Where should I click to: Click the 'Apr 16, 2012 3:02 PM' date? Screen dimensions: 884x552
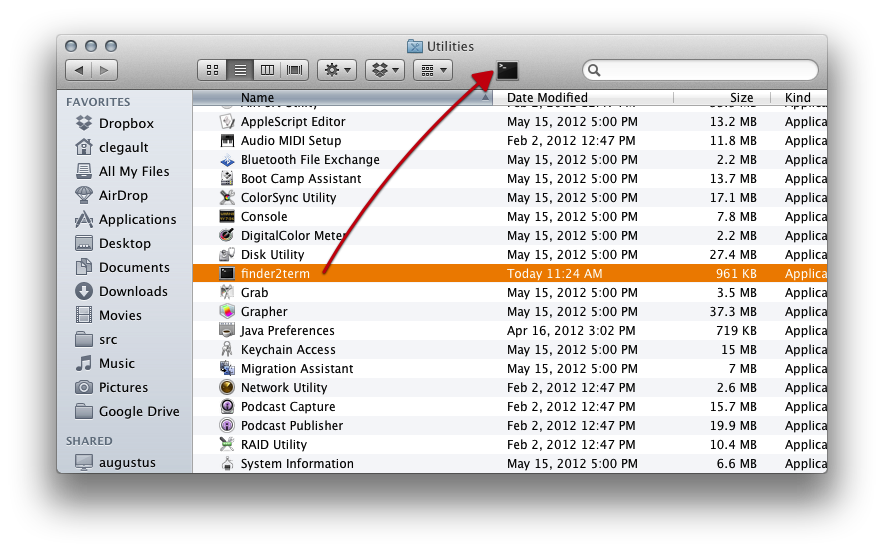tap(571, 330)
